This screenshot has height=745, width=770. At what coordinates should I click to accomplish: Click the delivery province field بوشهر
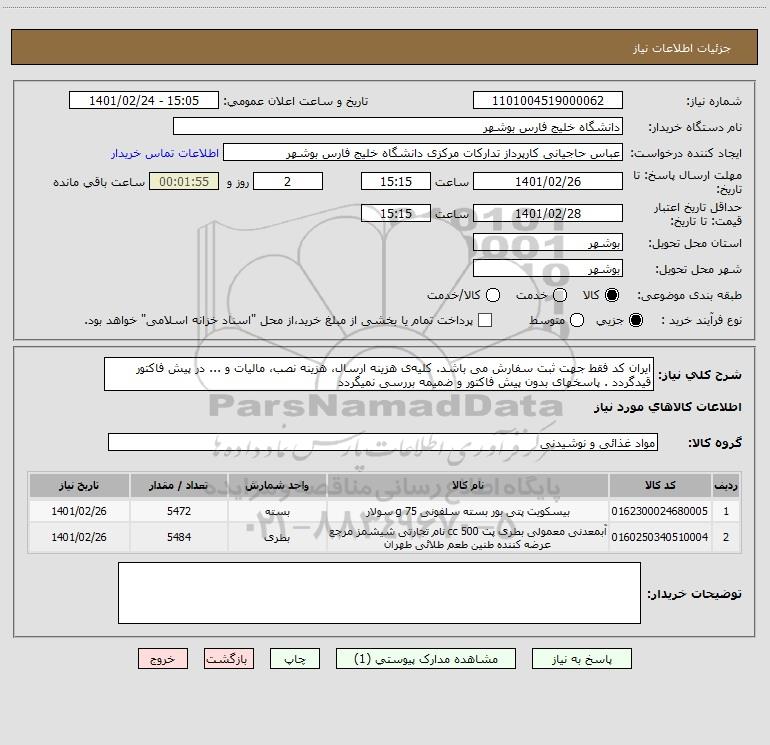[x=548, y=243]
